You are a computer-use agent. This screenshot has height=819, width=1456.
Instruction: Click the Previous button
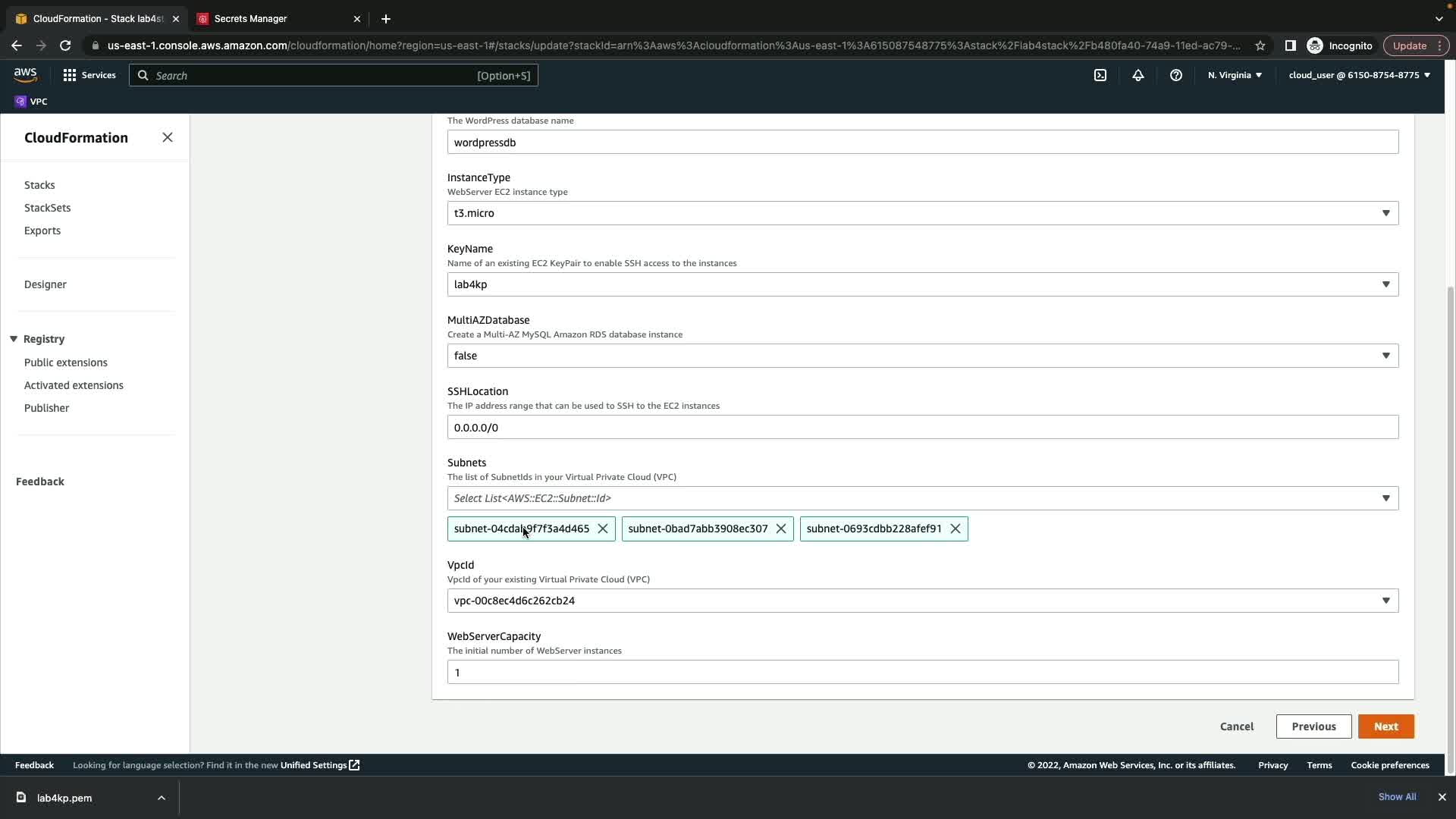(1313, 726)
